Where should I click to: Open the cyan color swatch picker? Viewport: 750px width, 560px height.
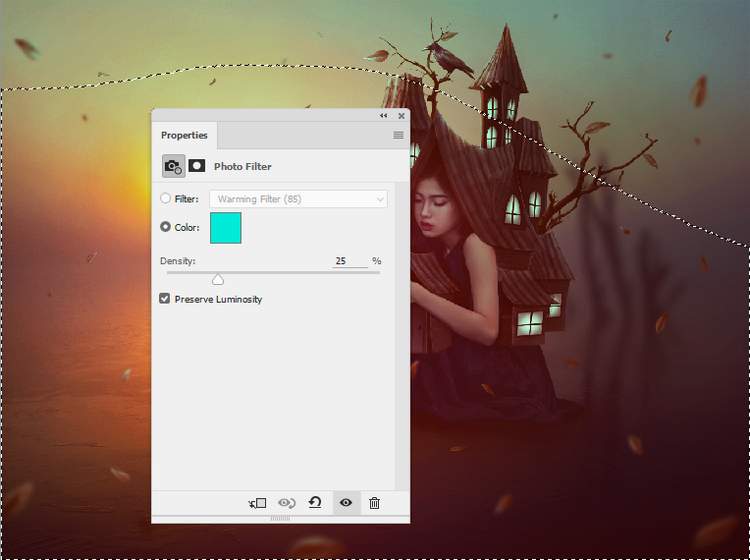point(226,228)
